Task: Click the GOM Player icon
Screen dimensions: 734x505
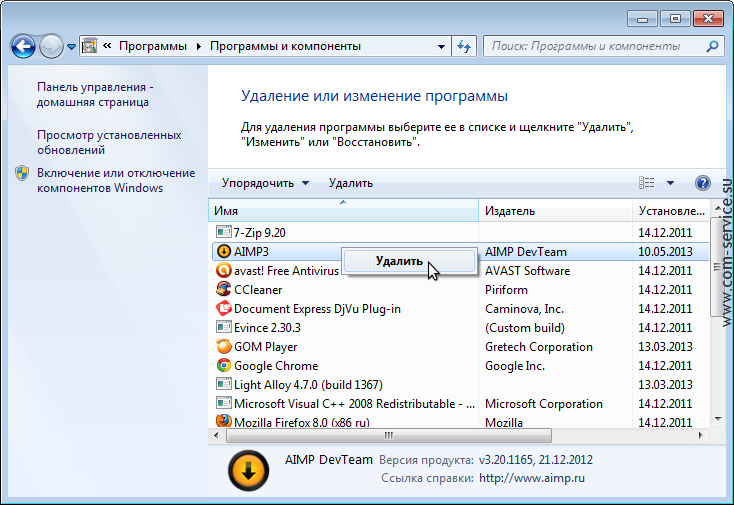Action: tap(224, 346)
